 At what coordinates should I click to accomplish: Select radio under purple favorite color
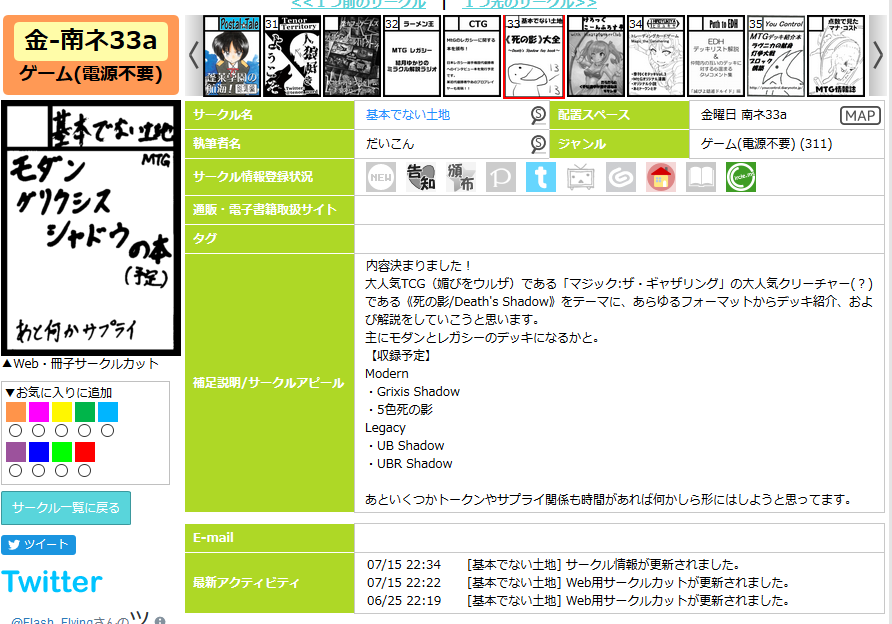tap(16, 470)
